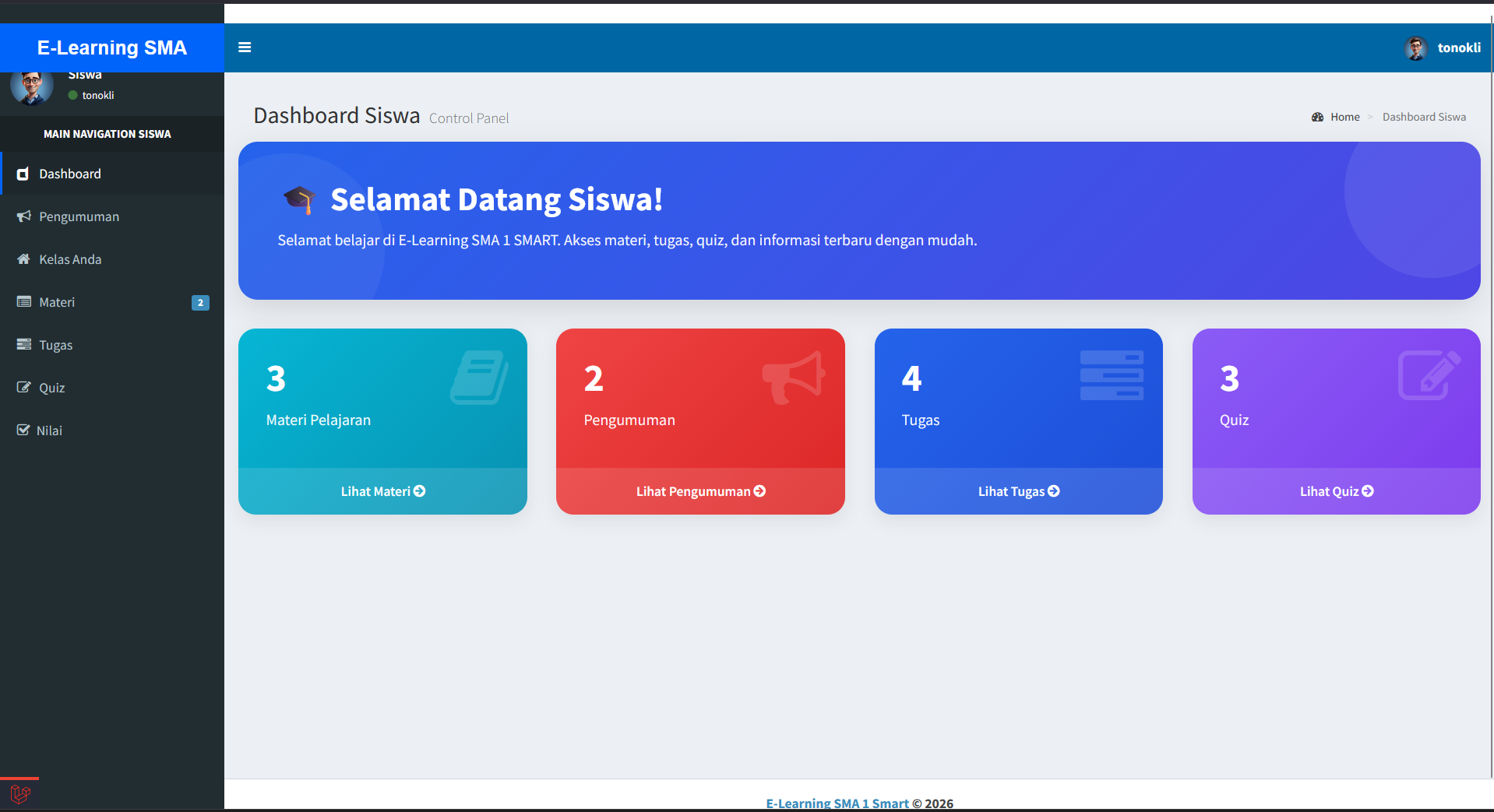Click the Pengumuman megaphone icon in sidebar
Screen dimensions: 1494x812
click(x=24, y=216)
